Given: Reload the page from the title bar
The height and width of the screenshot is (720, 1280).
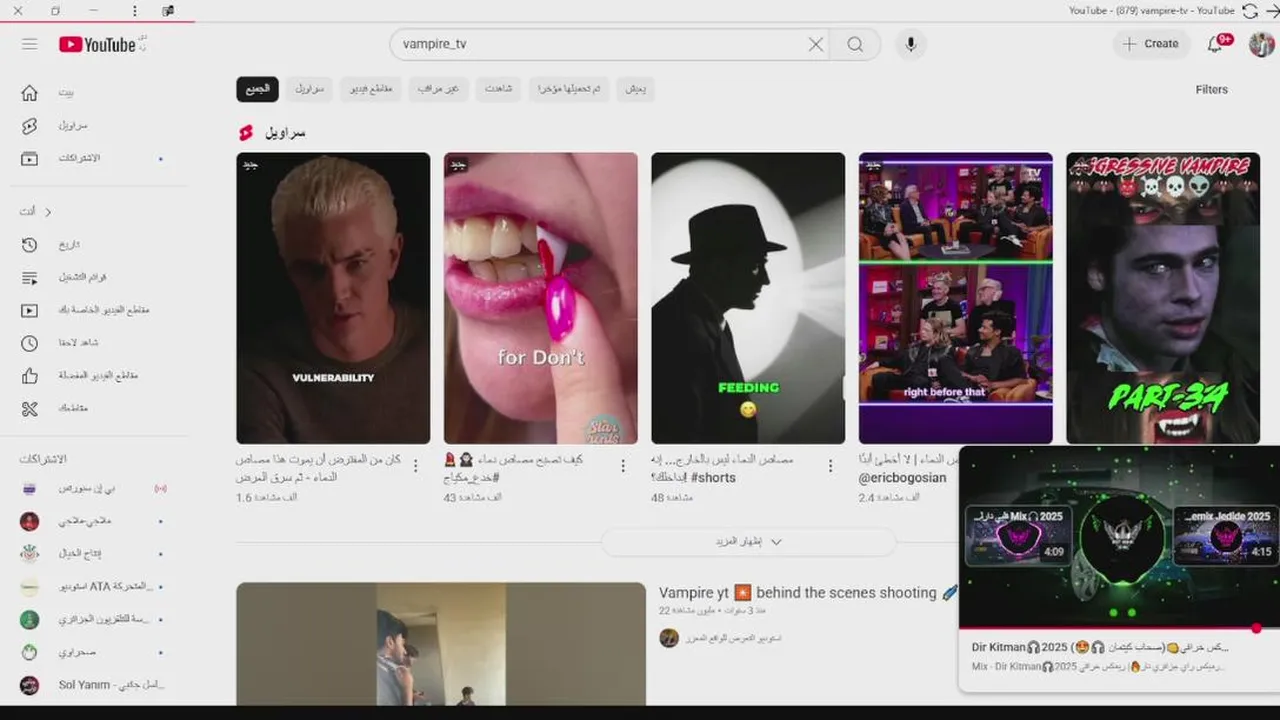Looking at the screenshot, I should click(1250, 11).
